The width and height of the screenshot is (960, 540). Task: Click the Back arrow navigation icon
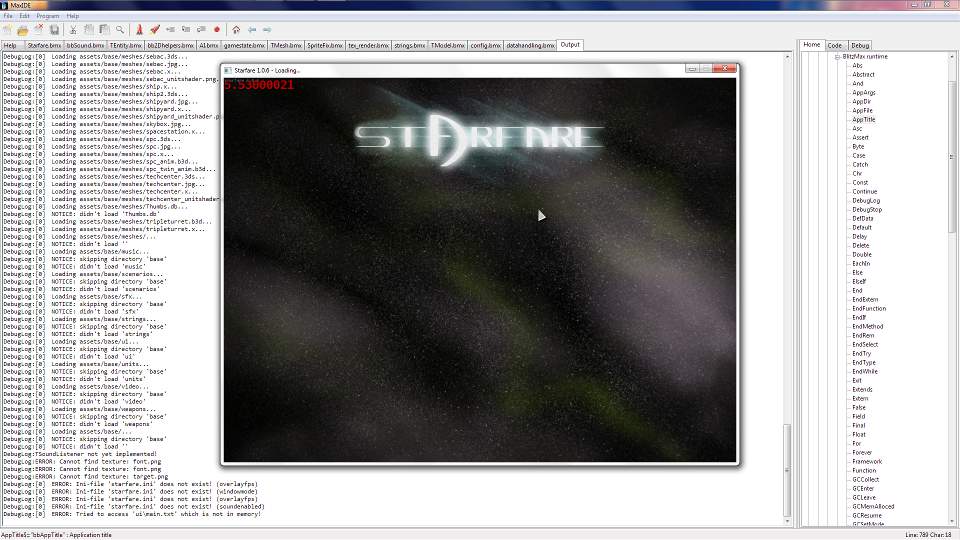pos(252,30)
